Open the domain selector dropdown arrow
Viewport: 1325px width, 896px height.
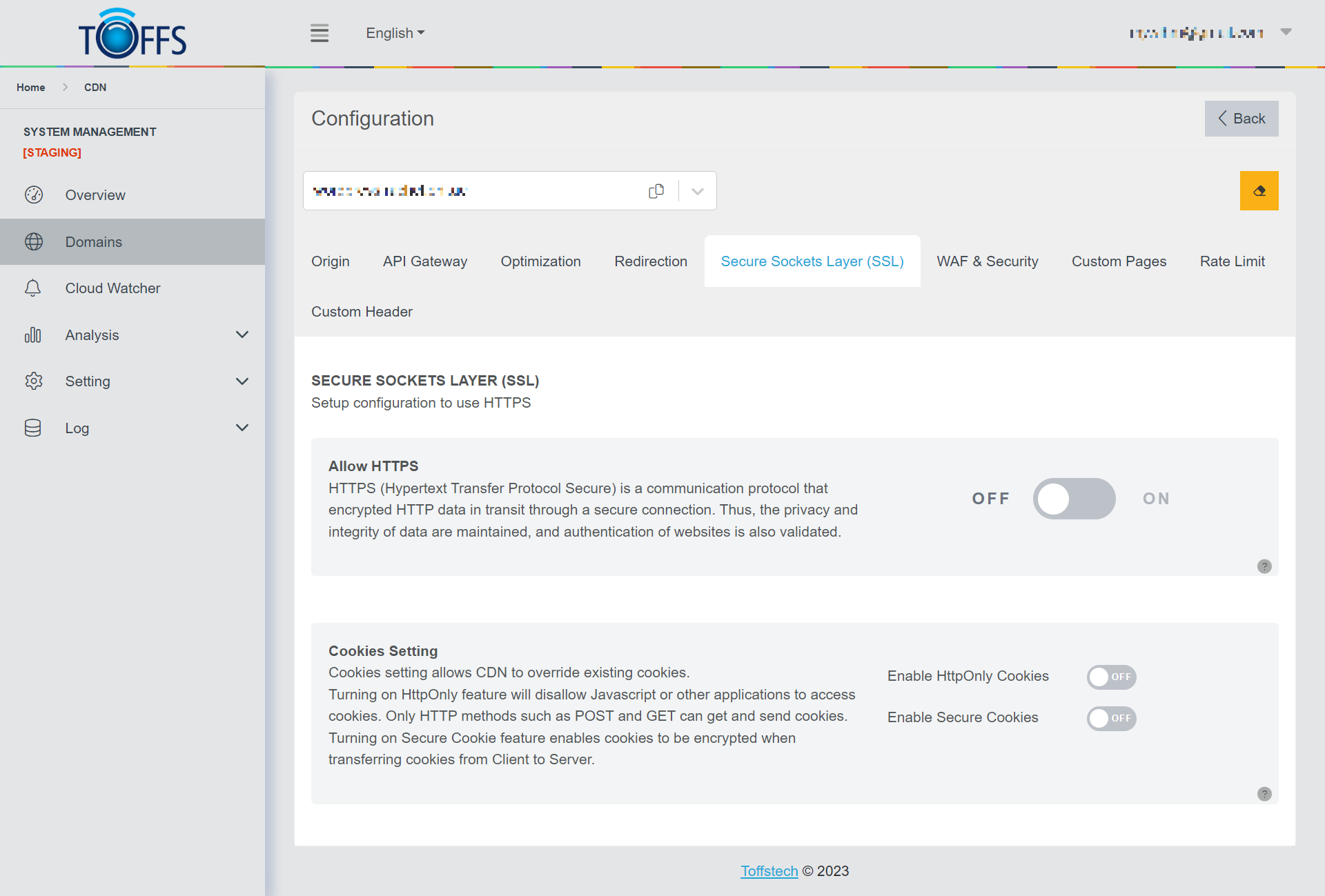click(x=698, y=191)
